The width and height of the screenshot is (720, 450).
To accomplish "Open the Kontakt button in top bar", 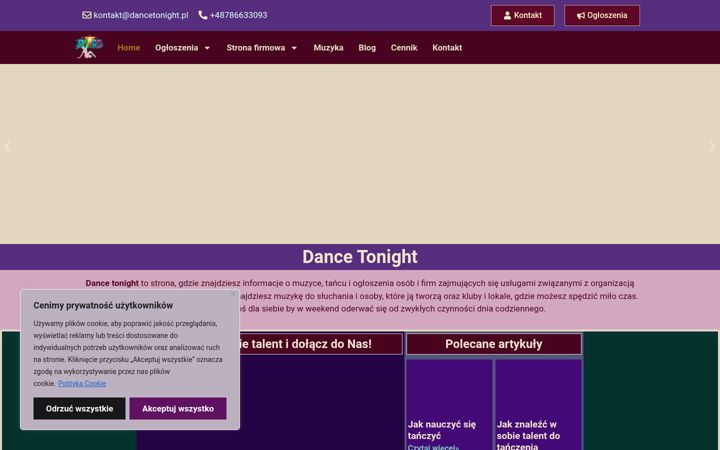I will coord(523,16).
